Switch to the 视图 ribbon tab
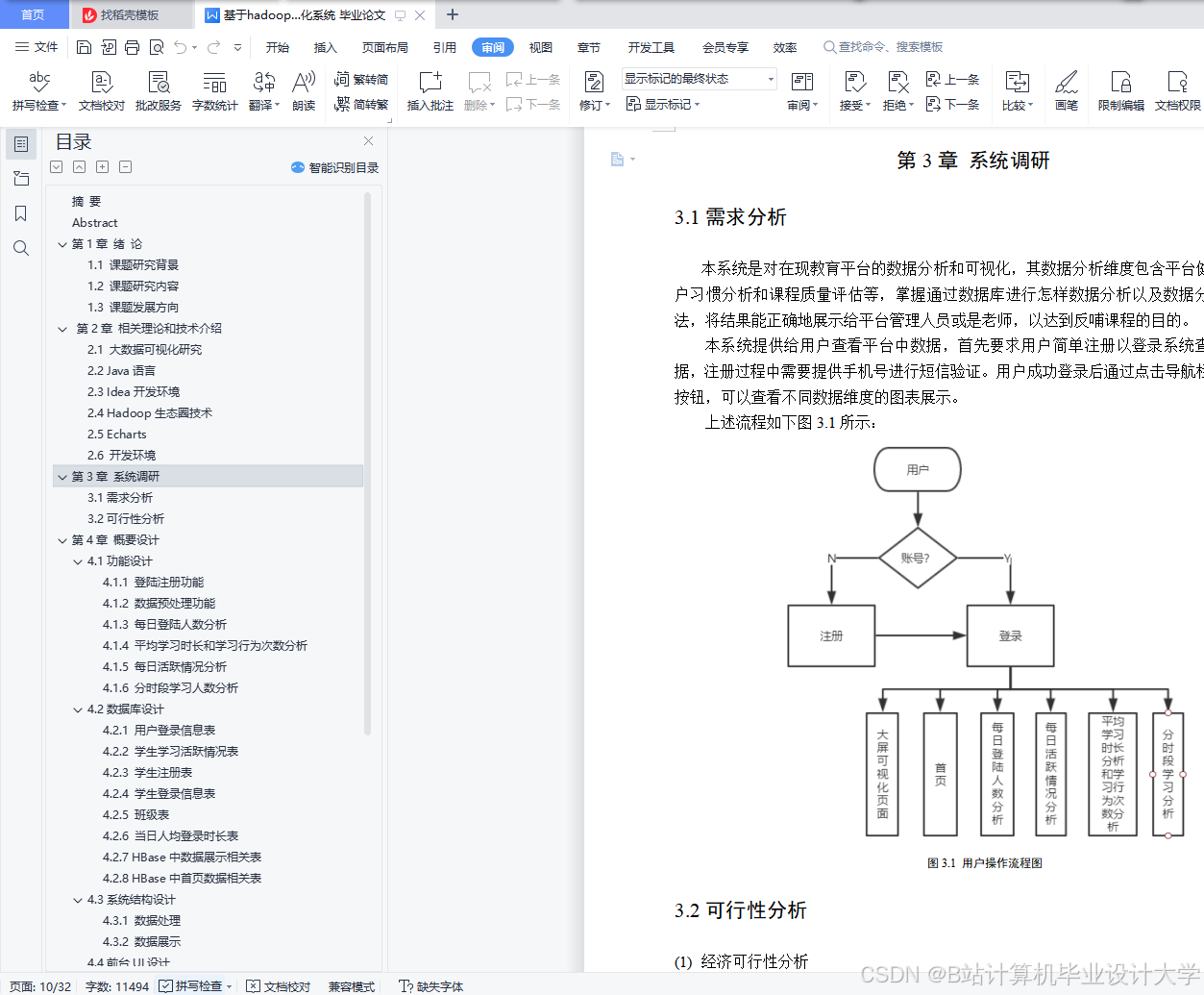 tap(540, 46)
